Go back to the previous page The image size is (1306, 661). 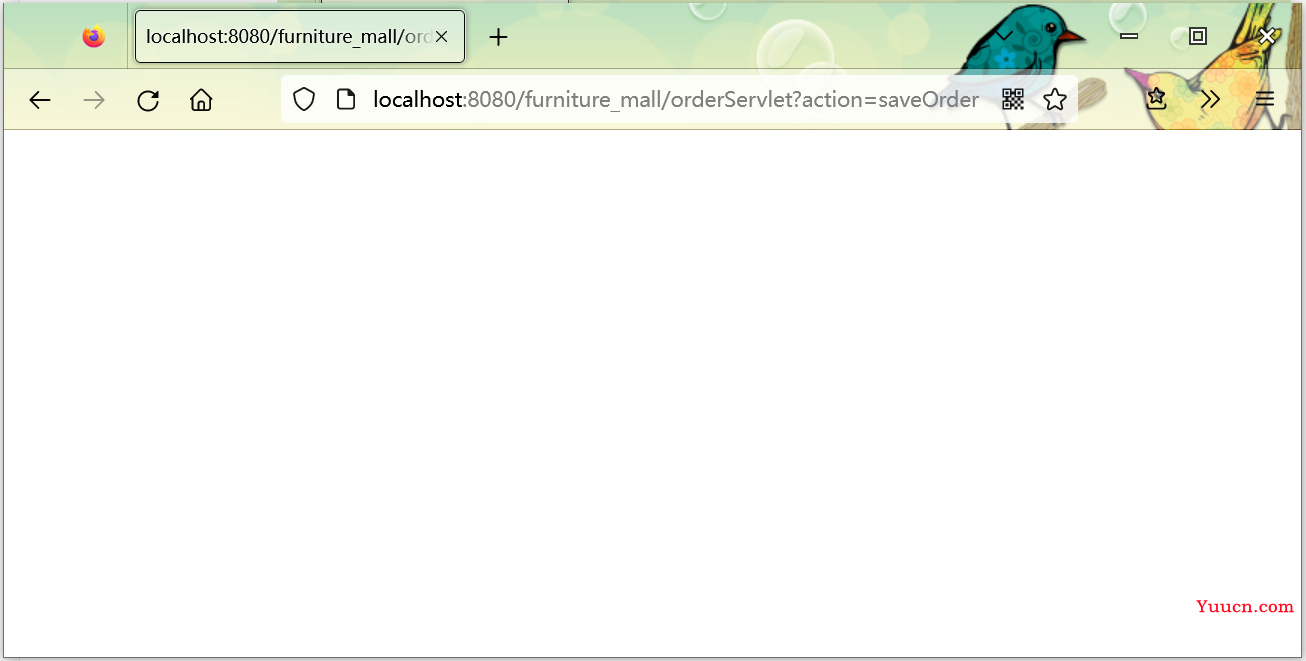pyautogui.click(x=40, y=100)
